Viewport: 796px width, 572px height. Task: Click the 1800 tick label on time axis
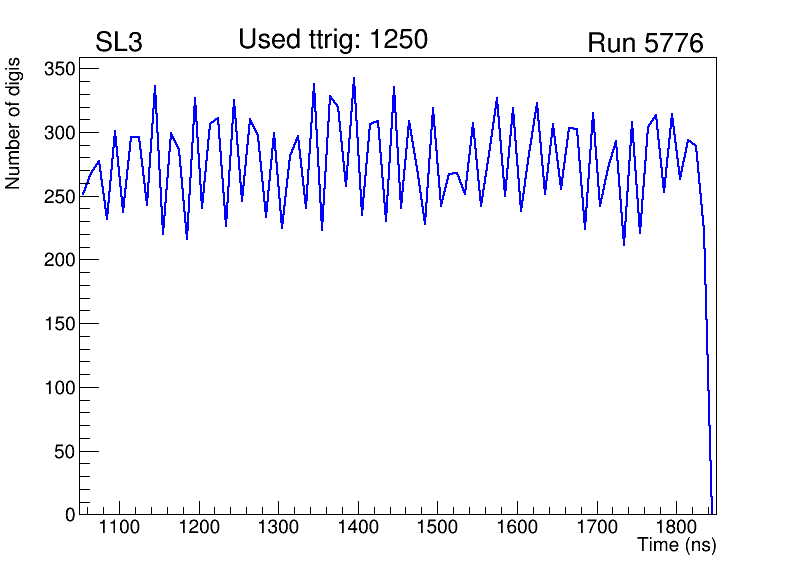click(x=676, y=527)
